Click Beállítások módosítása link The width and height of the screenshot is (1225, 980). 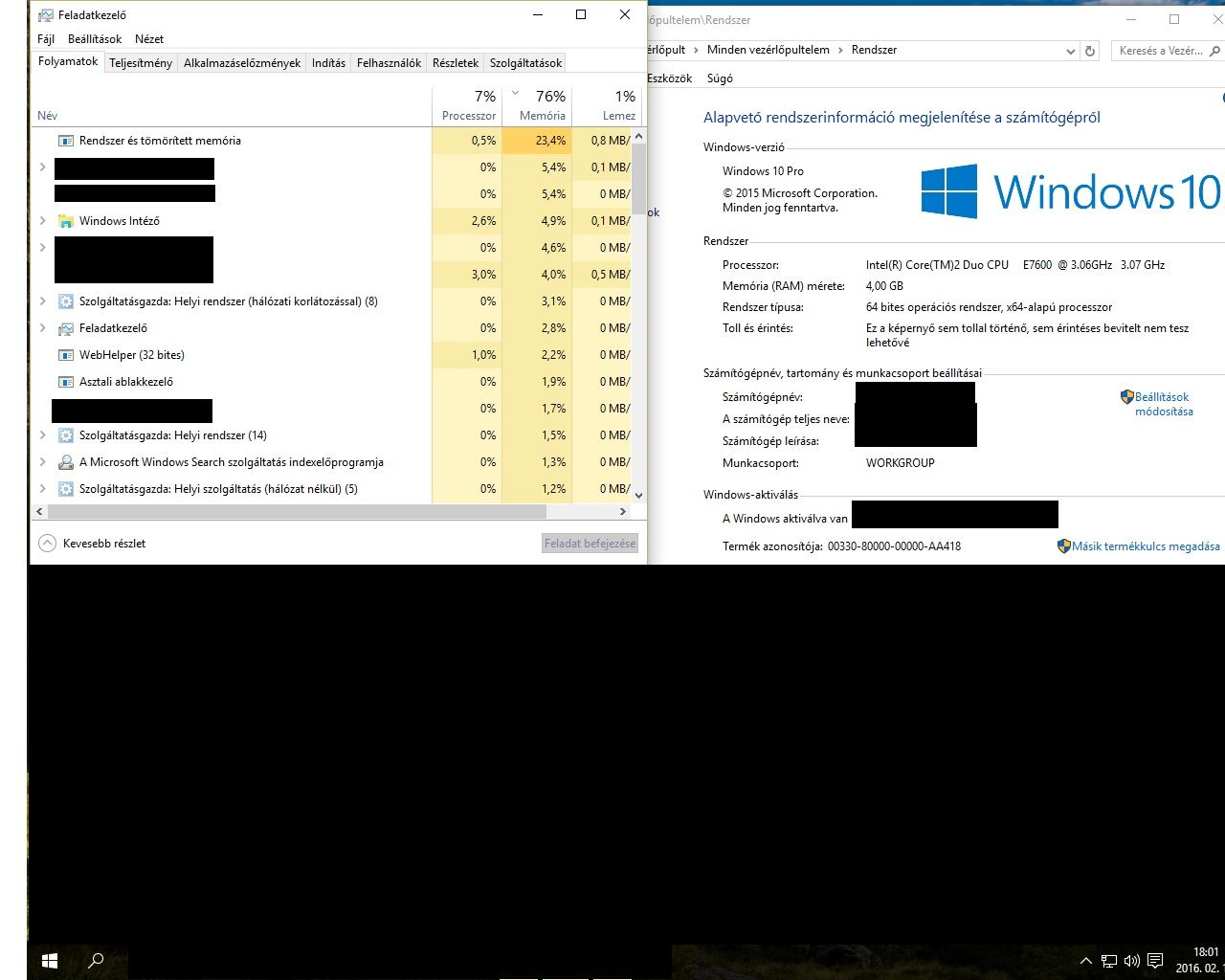[1164, 404]
